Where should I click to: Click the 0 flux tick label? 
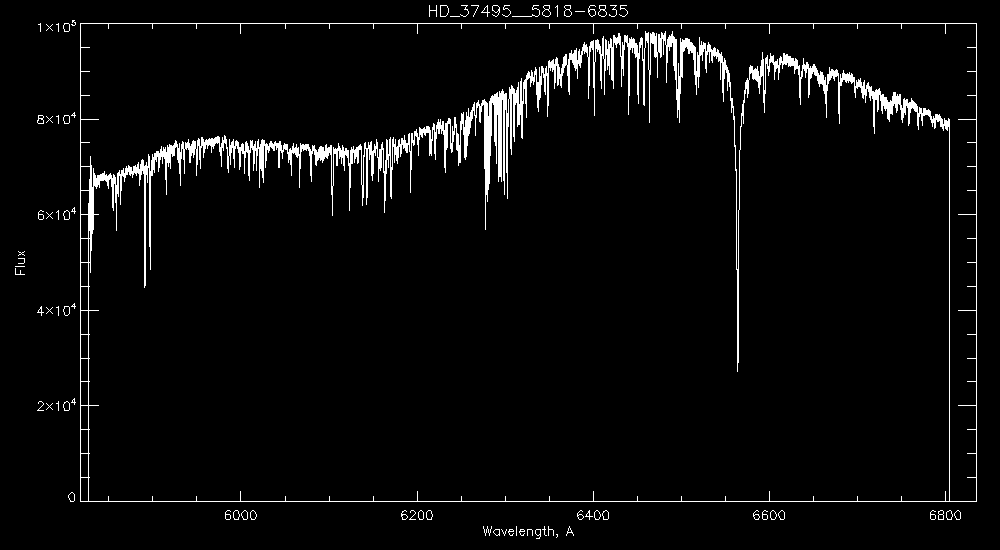click(x=72, y=497)
